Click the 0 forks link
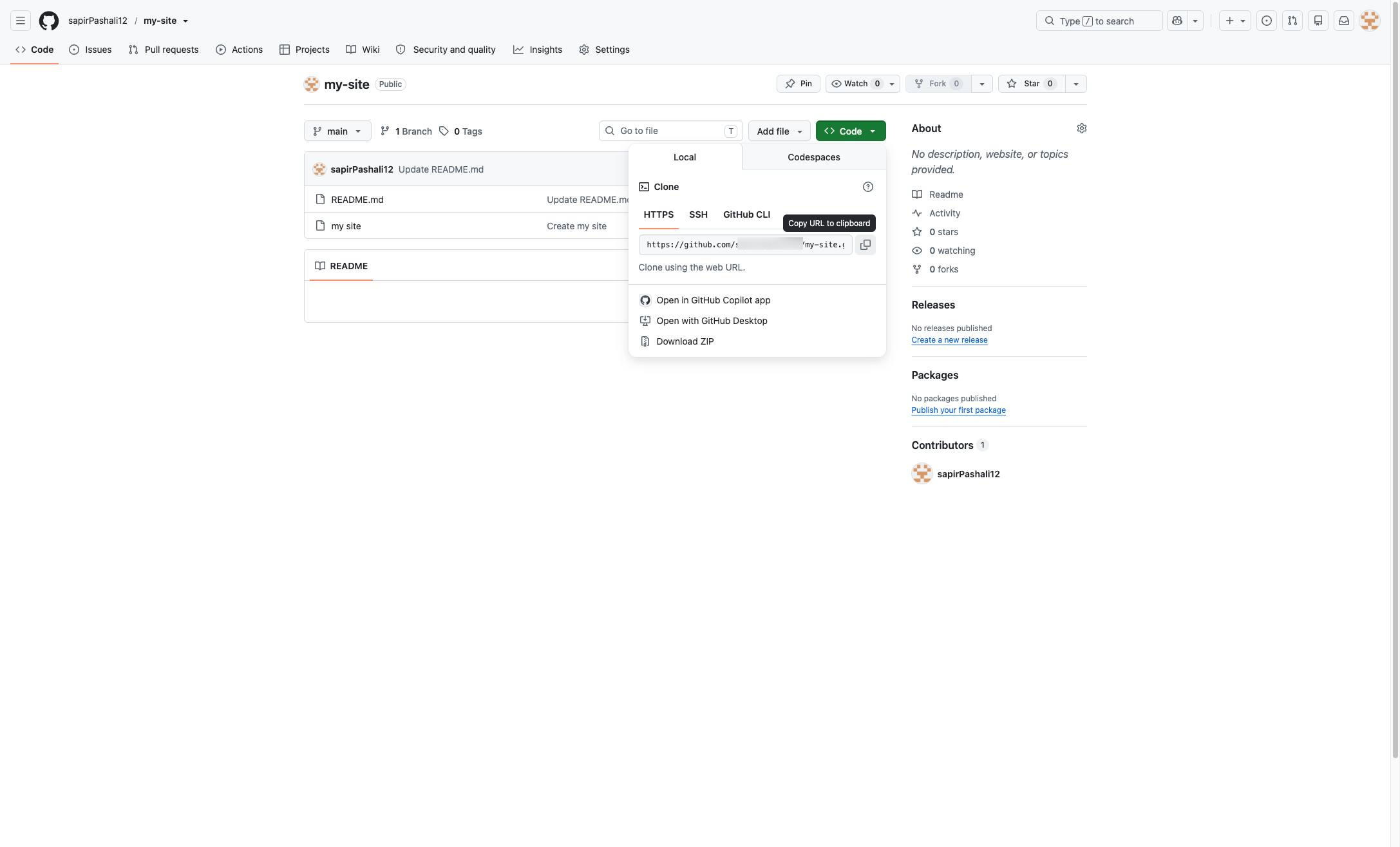Viewport: 1400px width, 847px height. (x=935, y=269)
